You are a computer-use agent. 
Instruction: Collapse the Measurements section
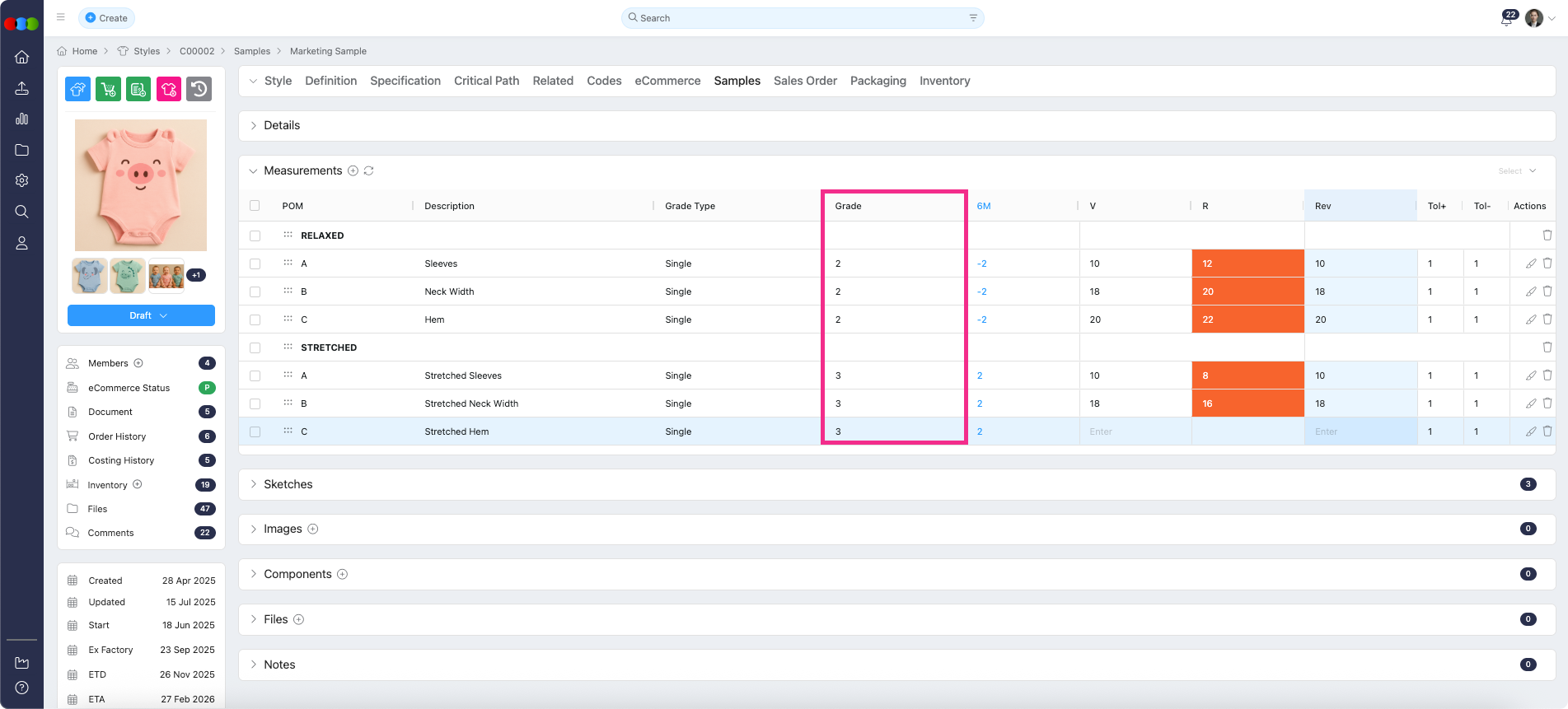click(254, 170)
